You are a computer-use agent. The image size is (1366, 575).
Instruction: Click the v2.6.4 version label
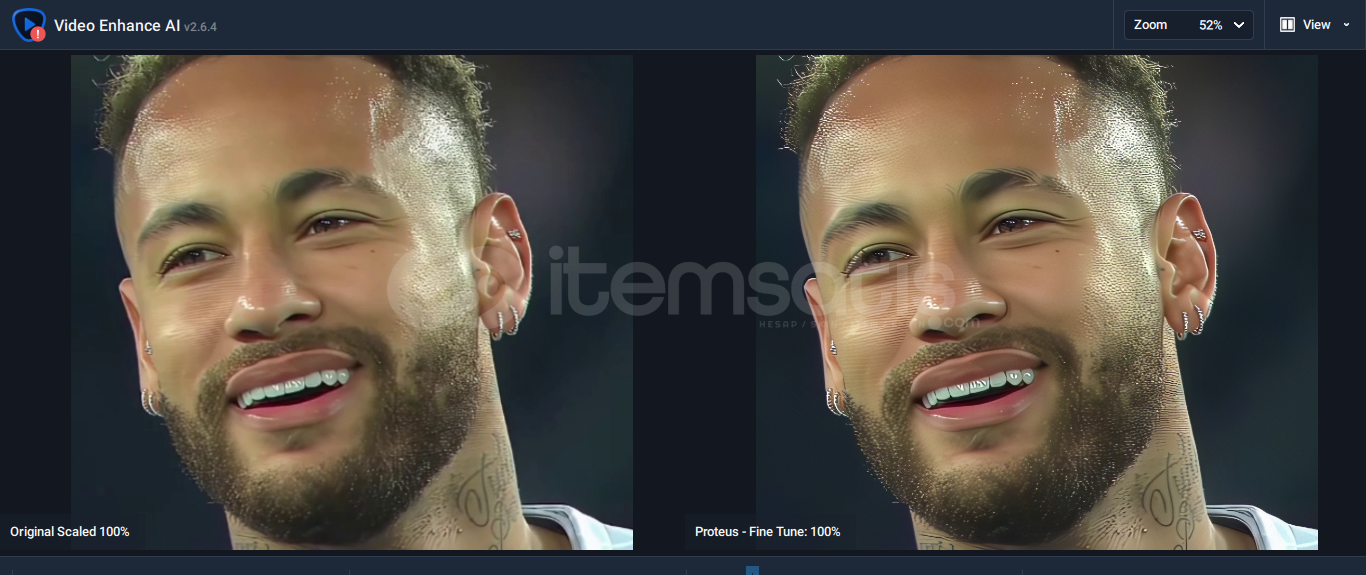(x=200, y=27)
